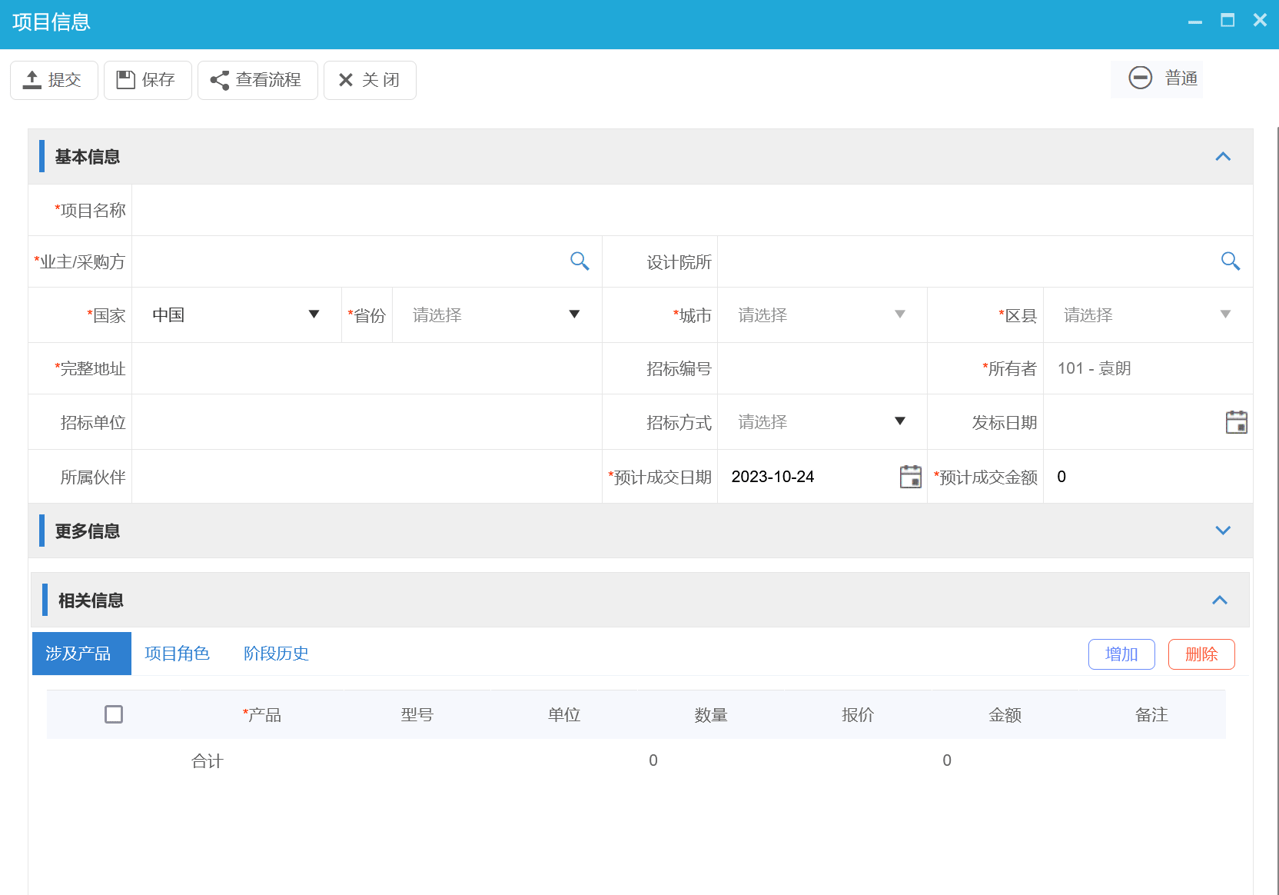This screenshot has height=895, width=1279.
Task: Collapse the 基本信息 section
Action: coord(1222,156)
